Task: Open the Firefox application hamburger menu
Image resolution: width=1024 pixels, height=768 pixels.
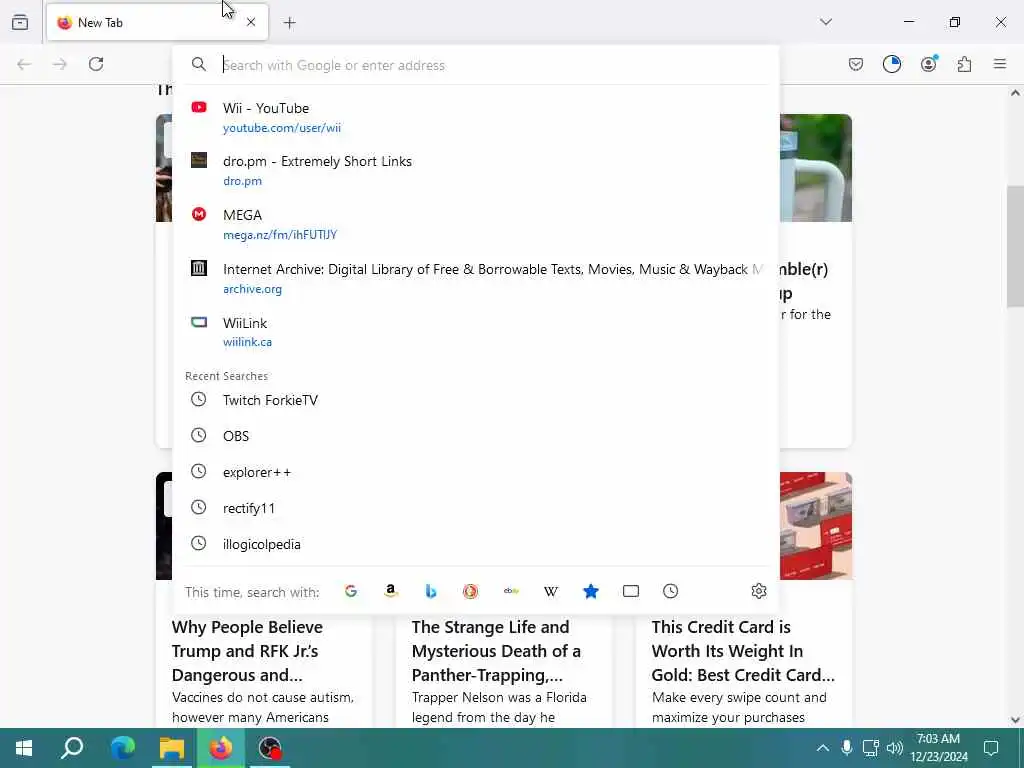Action: click(x=1000, y=64)
